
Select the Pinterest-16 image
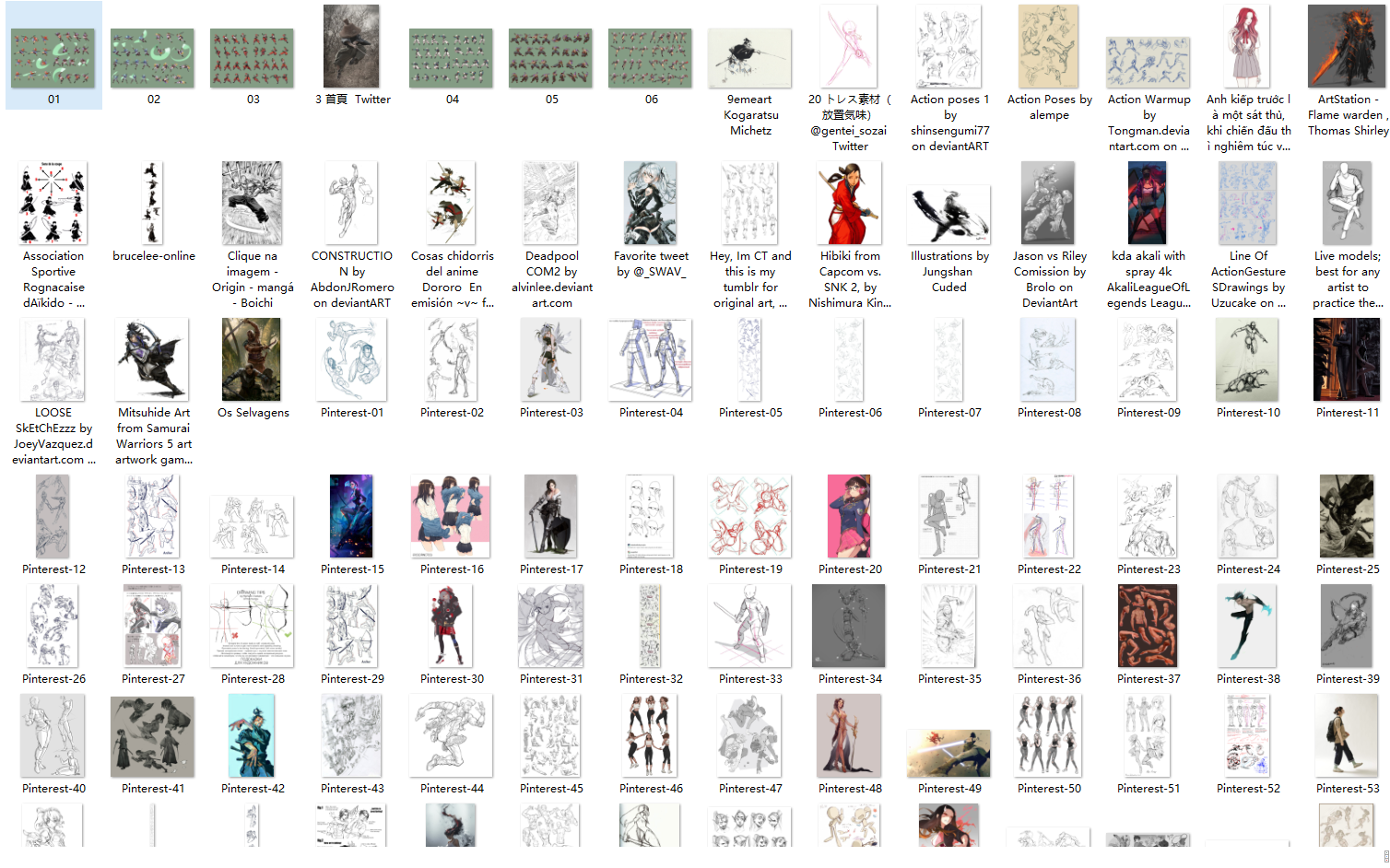tap(452, 516)
